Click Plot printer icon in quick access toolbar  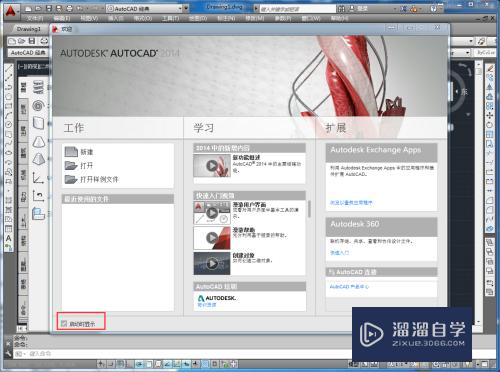click(69, 8)
